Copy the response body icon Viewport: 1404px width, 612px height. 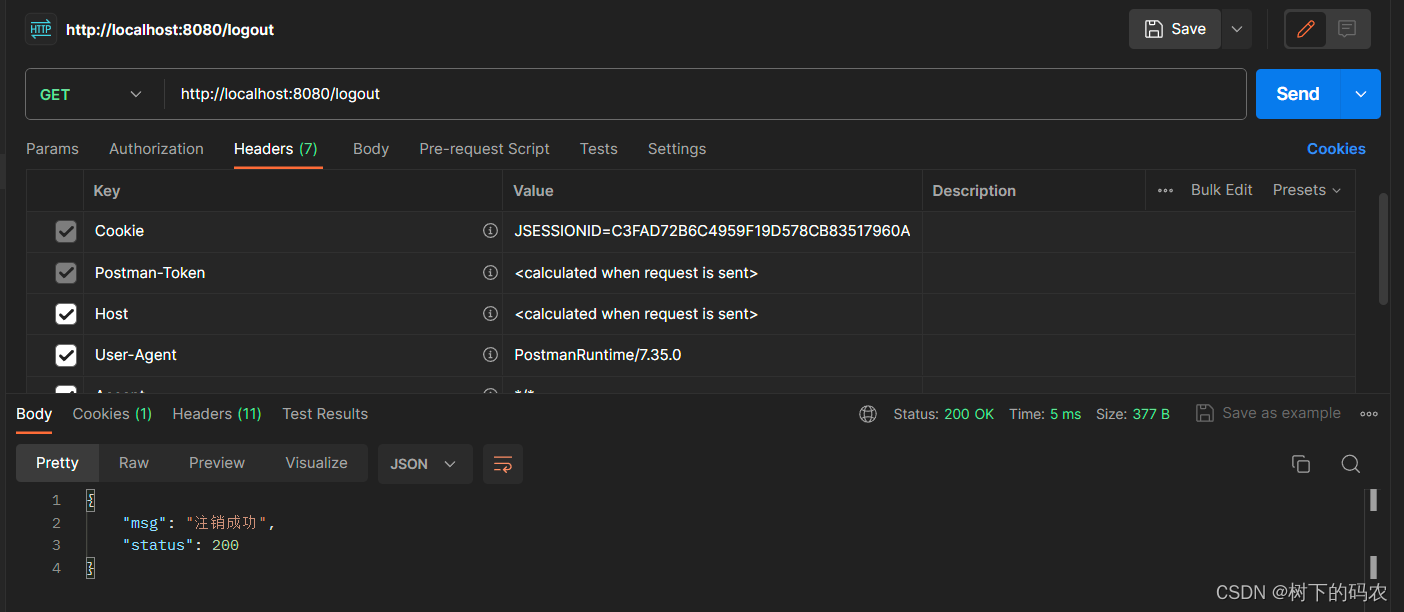(x=1301, y=464)
